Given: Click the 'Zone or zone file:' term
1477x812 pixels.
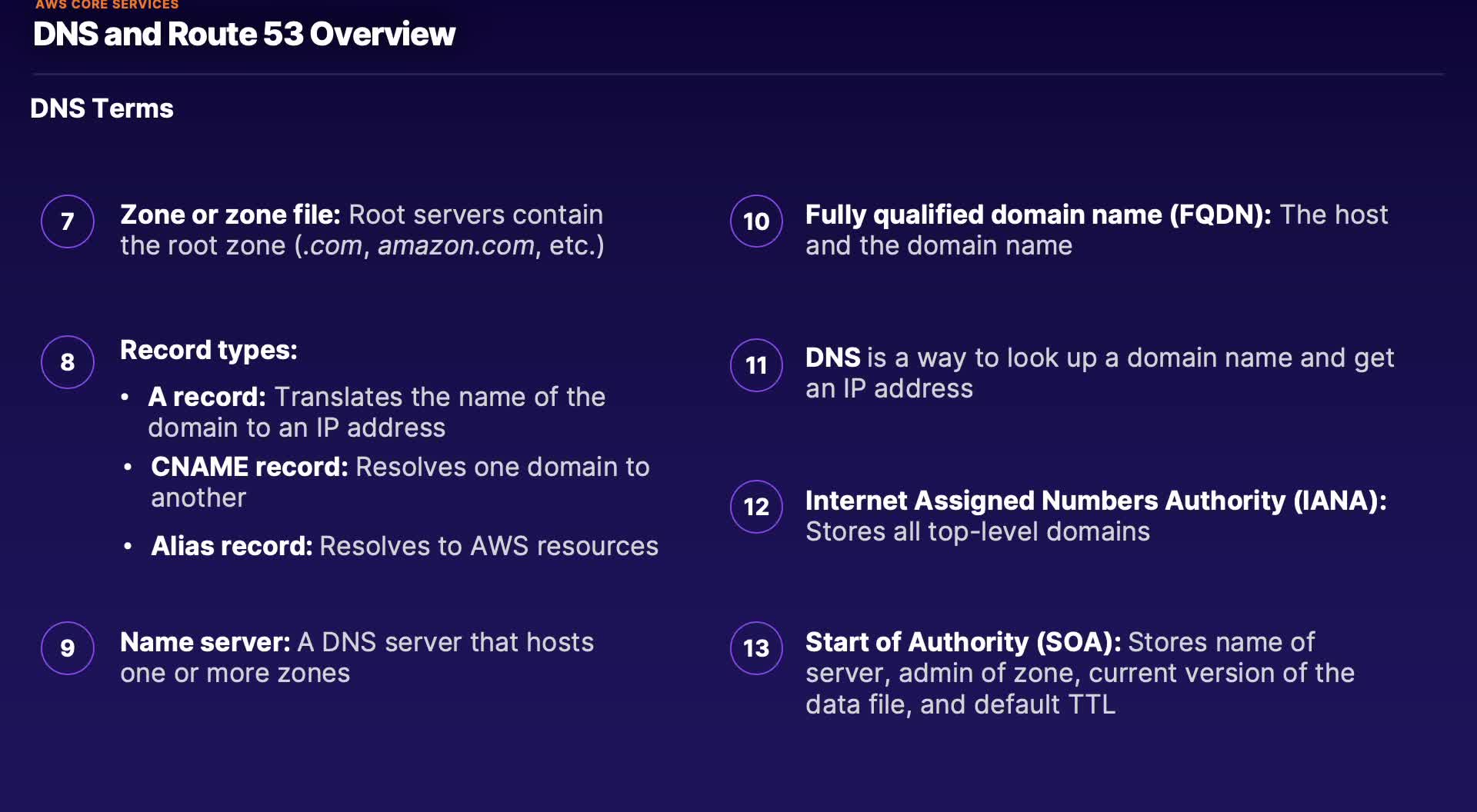Looking at the screenshot, I should tap(230, 215).
